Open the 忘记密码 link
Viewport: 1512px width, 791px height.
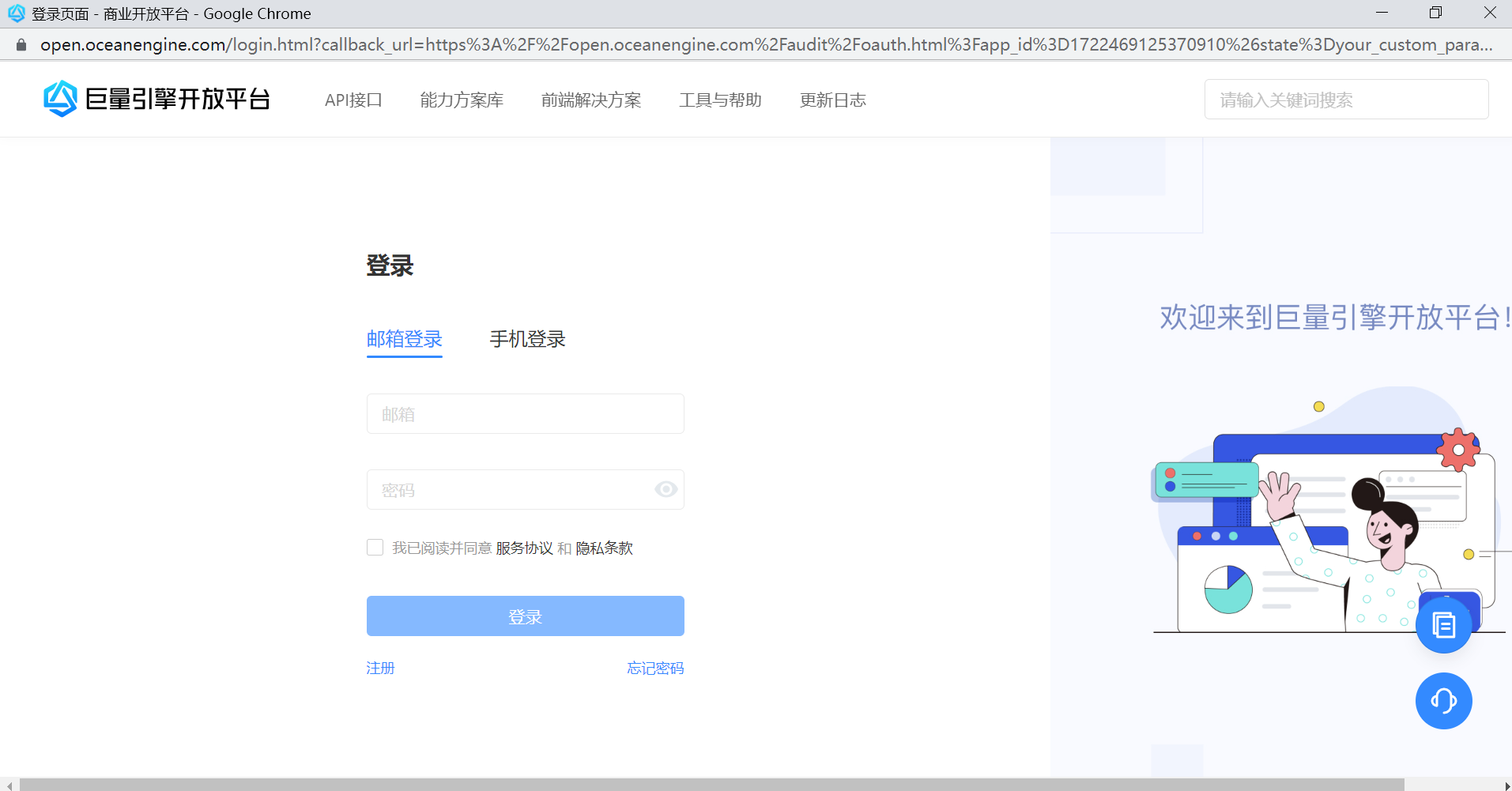(655, 669)
